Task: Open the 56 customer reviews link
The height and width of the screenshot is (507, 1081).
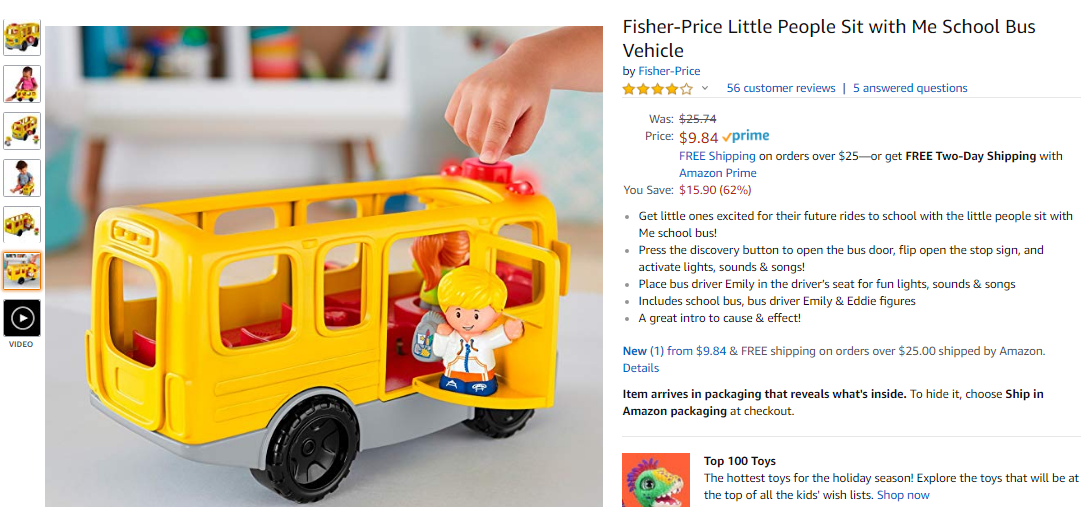Action: pos(781,88)
